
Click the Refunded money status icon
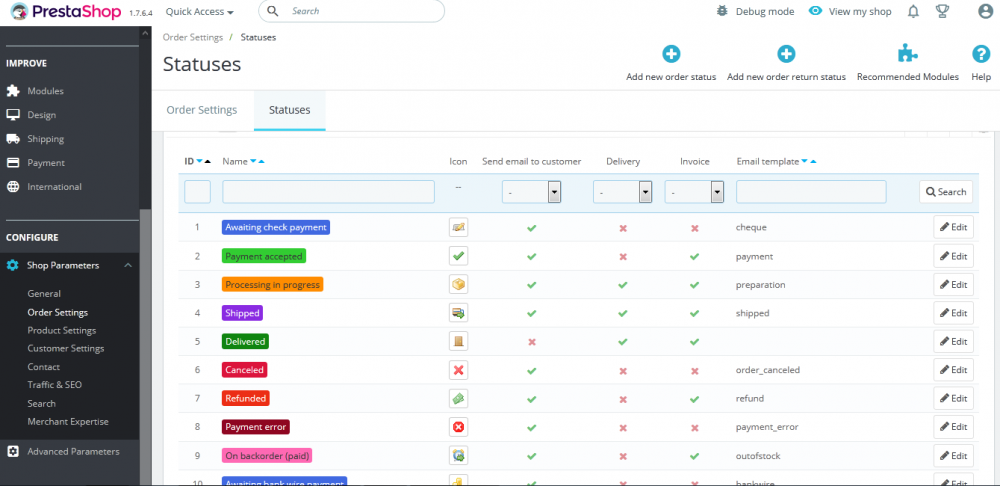click(x=459, y=399)
